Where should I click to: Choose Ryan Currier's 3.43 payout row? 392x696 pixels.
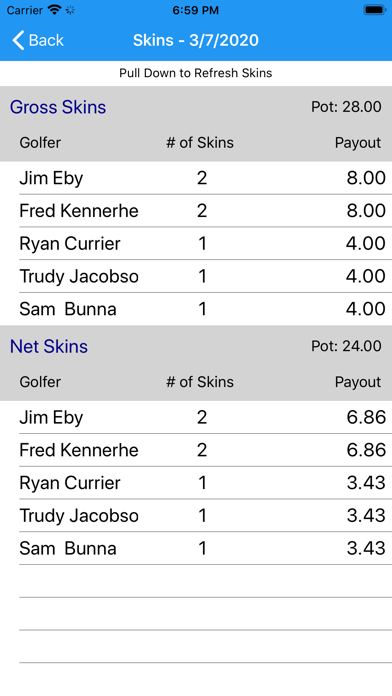196,483
